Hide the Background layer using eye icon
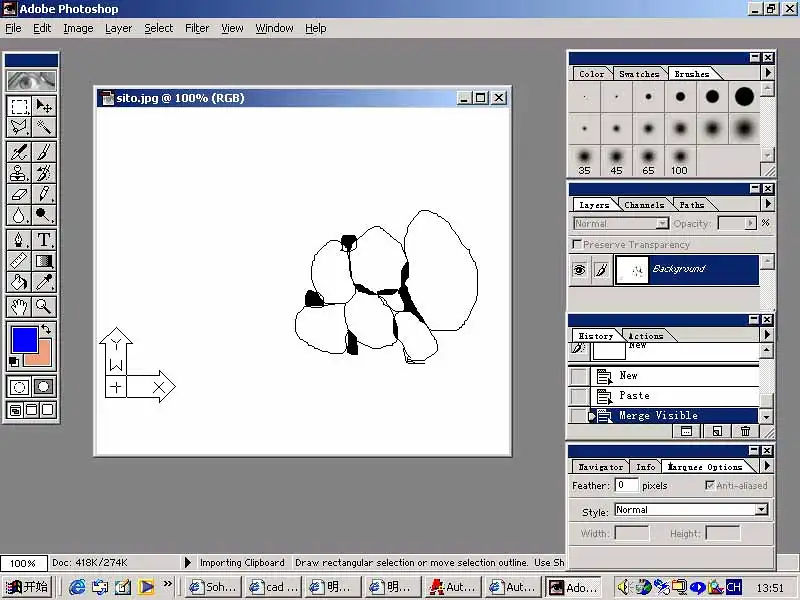Viewport: 800px width, 600px height. pos(579,270)
